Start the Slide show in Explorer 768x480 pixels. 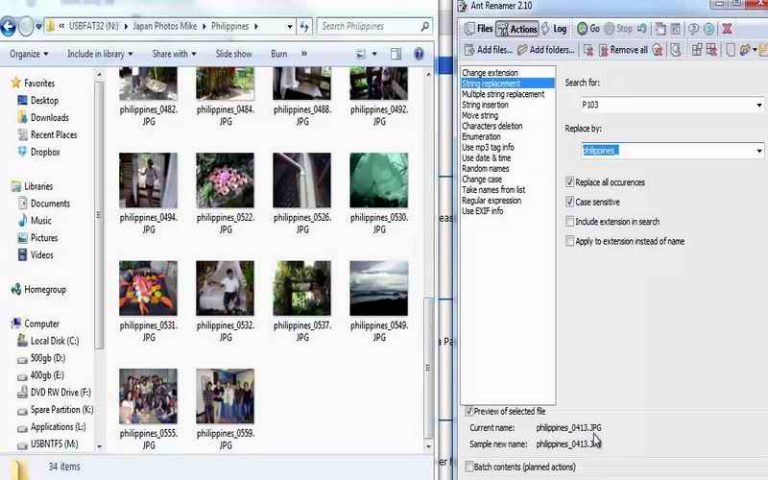click(x=233, y=54)
